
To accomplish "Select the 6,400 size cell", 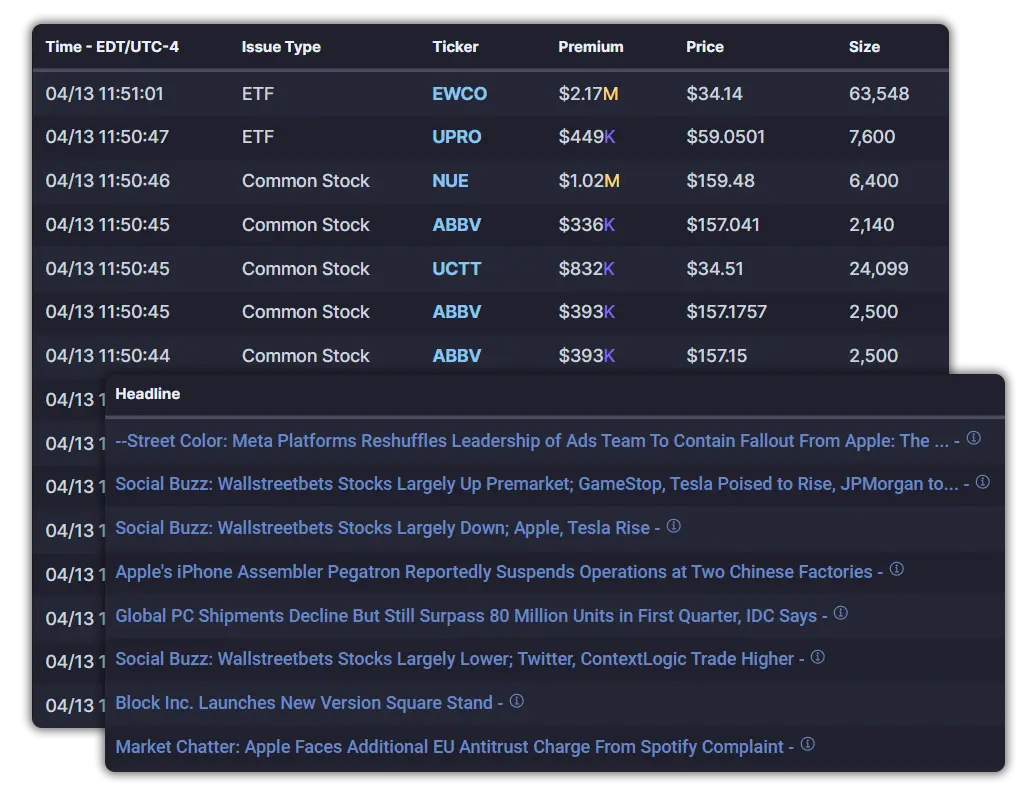I will point(874,181).
